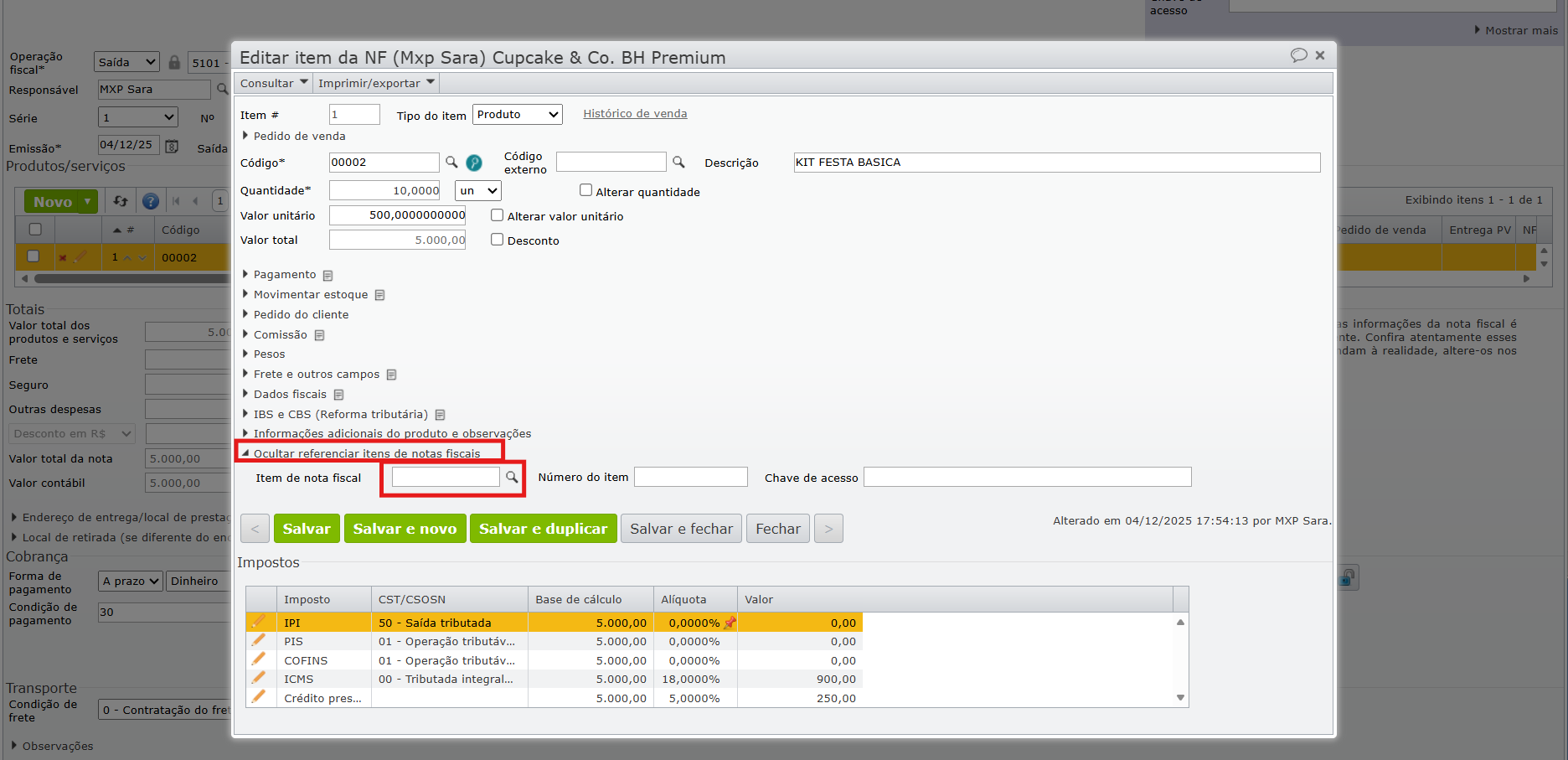Expand Informações adicionais do produto e observações

click(x=386, y=433)
